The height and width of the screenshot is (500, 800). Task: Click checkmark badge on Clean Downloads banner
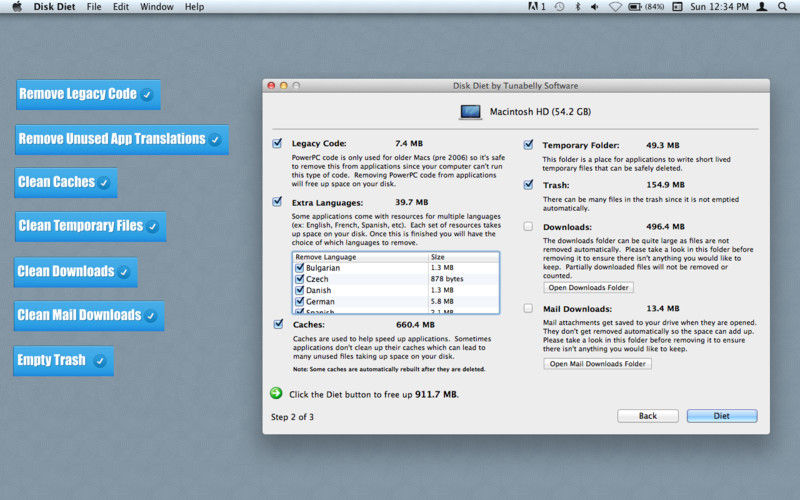[x=124, y=272]
